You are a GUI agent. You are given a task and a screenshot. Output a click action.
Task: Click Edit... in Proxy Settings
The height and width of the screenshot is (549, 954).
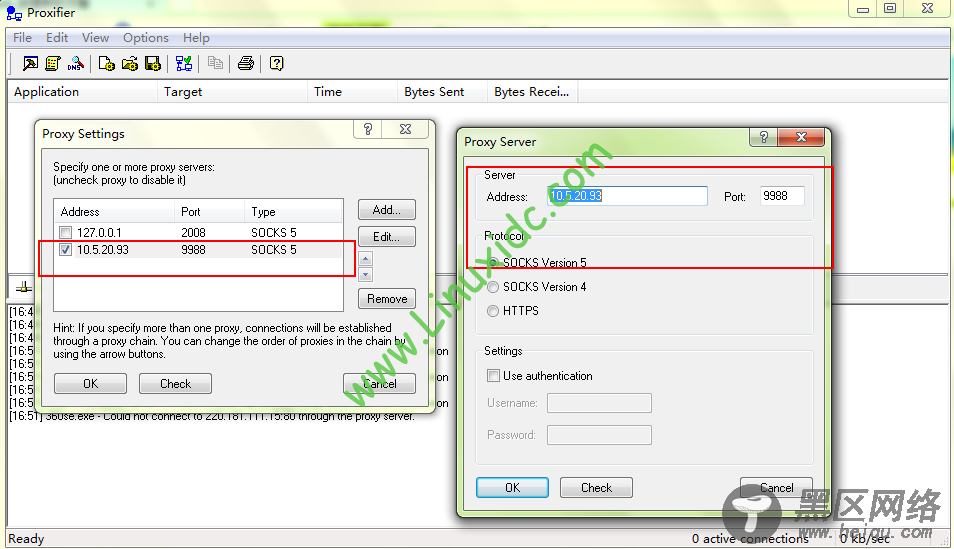click(x=387, y=237)
